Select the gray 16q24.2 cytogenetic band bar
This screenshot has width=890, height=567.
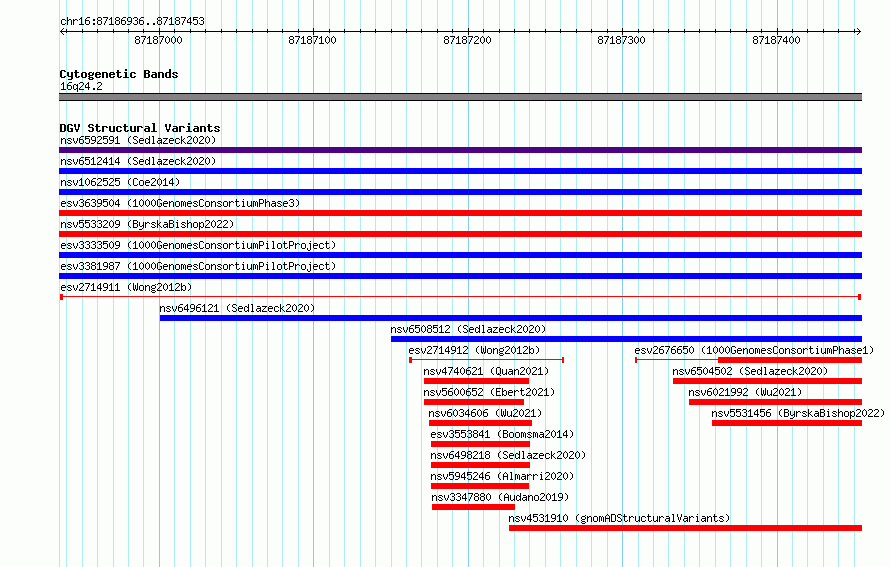460,97
